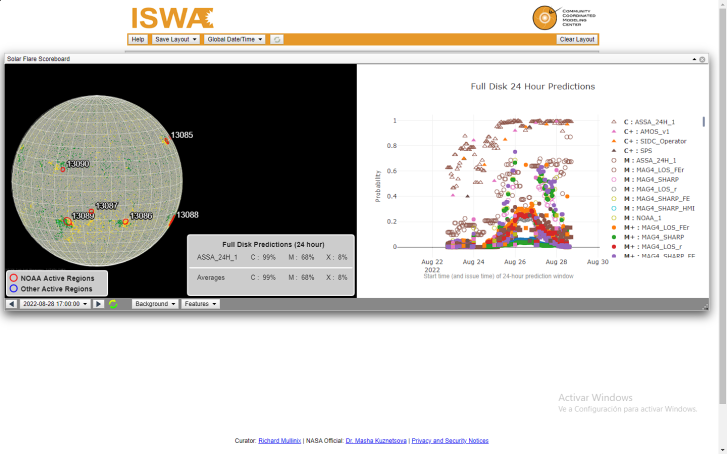Step to next time with right arrow

tap(98, 304)
